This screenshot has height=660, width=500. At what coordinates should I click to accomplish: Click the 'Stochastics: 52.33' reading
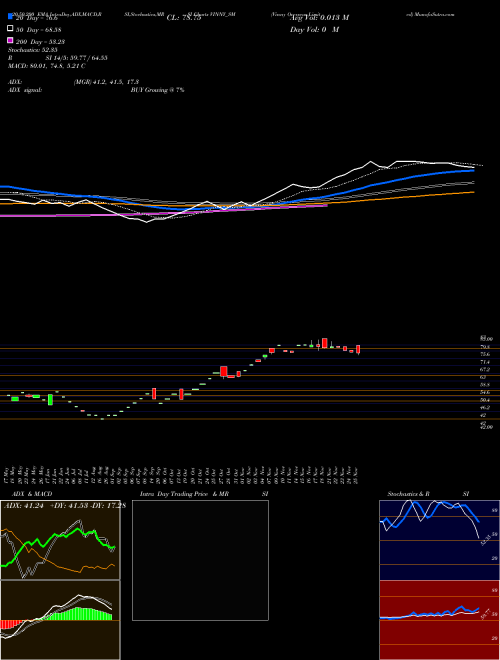31,50
